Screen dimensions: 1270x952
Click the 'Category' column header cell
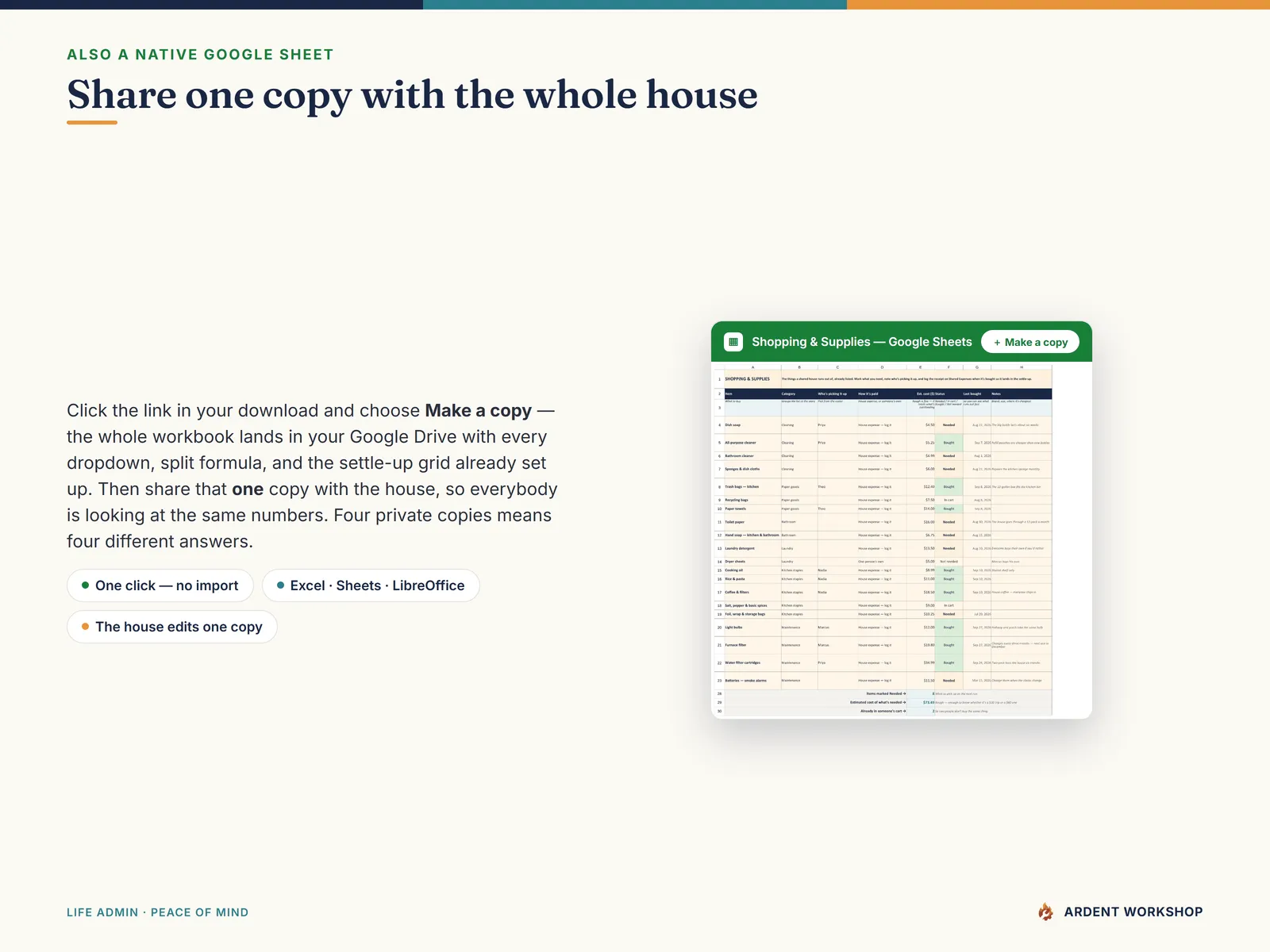(799, 393)
